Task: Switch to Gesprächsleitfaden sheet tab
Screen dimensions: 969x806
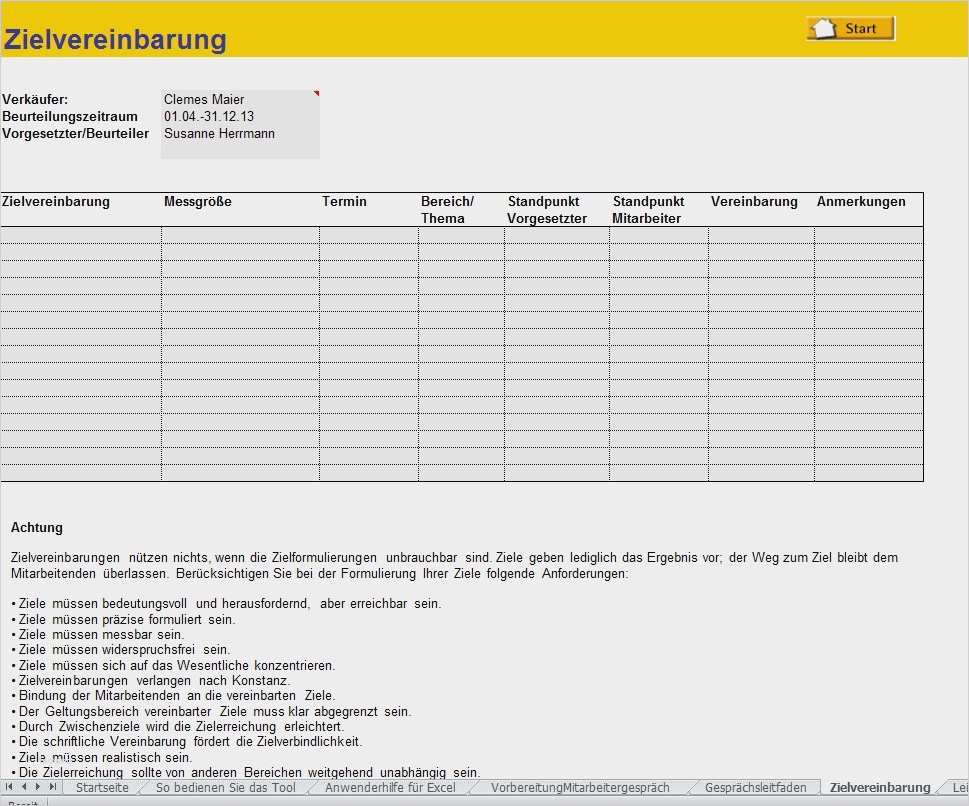Action: coord(755,787)
